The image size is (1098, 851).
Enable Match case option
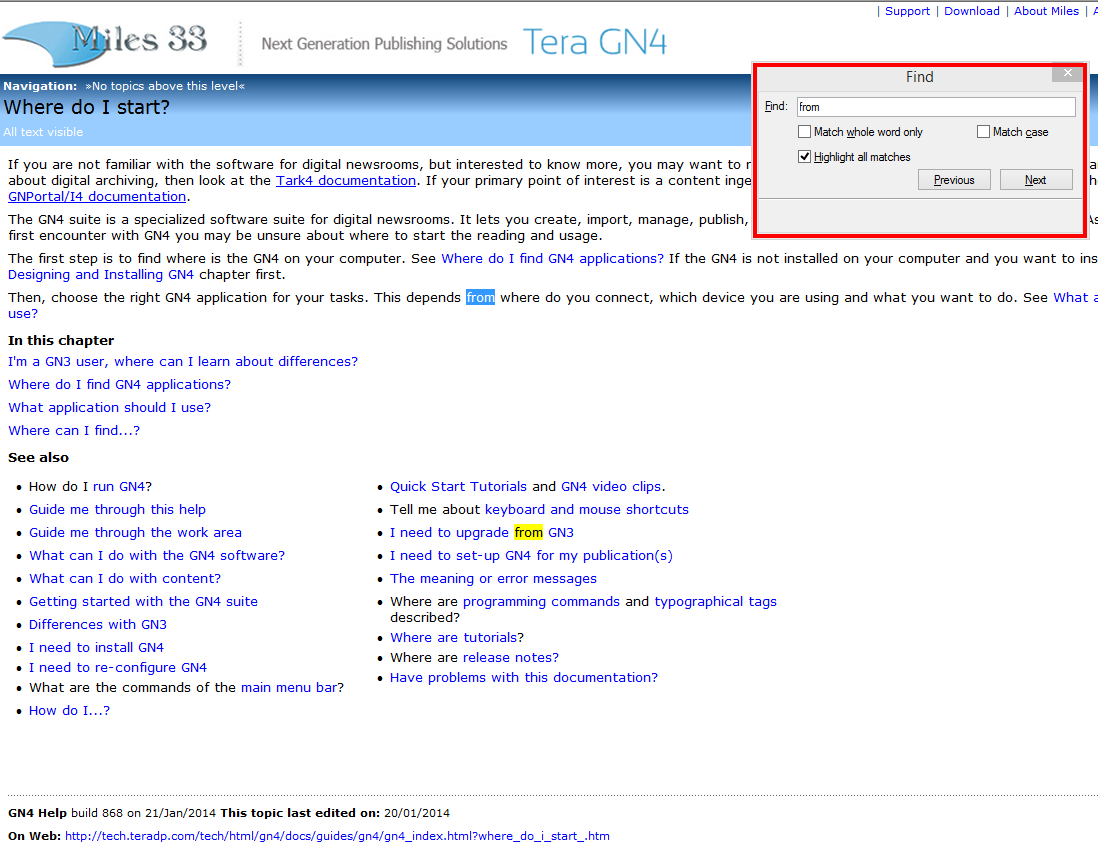[x=983, y=132]
